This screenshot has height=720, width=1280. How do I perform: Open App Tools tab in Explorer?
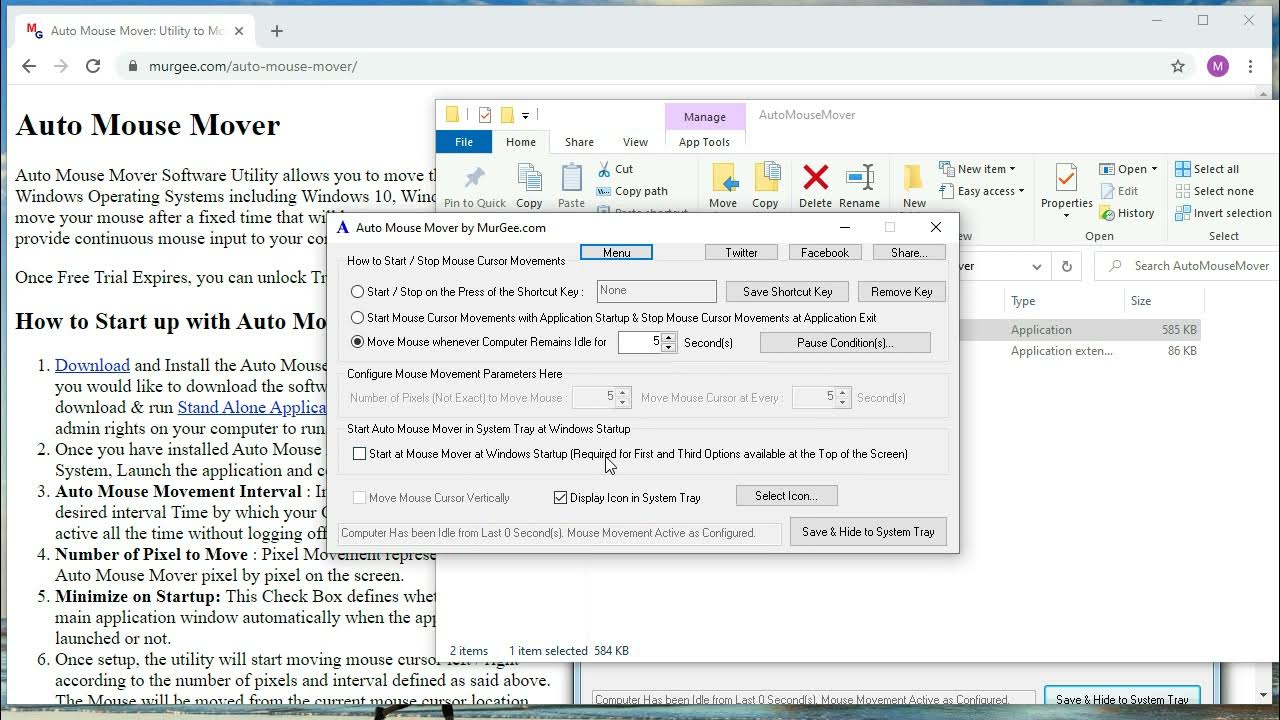tap(704, 142)
